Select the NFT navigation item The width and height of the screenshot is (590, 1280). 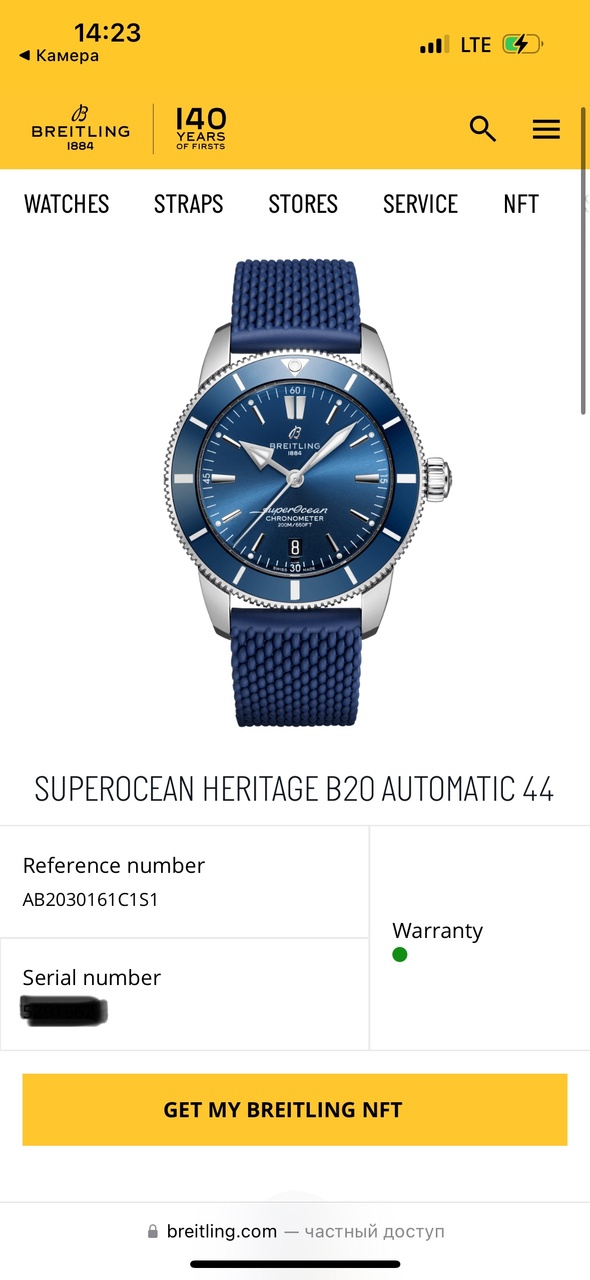521,204
